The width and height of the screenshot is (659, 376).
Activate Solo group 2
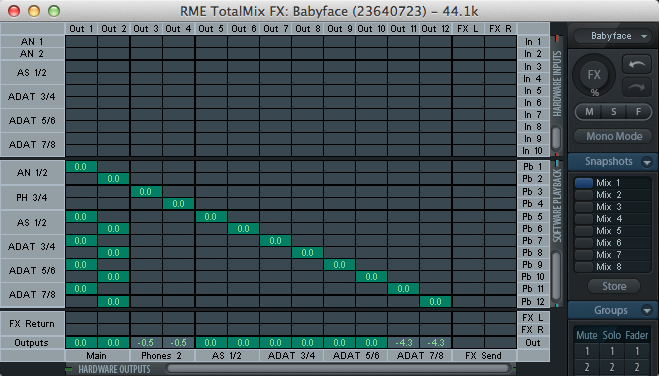(x=612, y=366)
